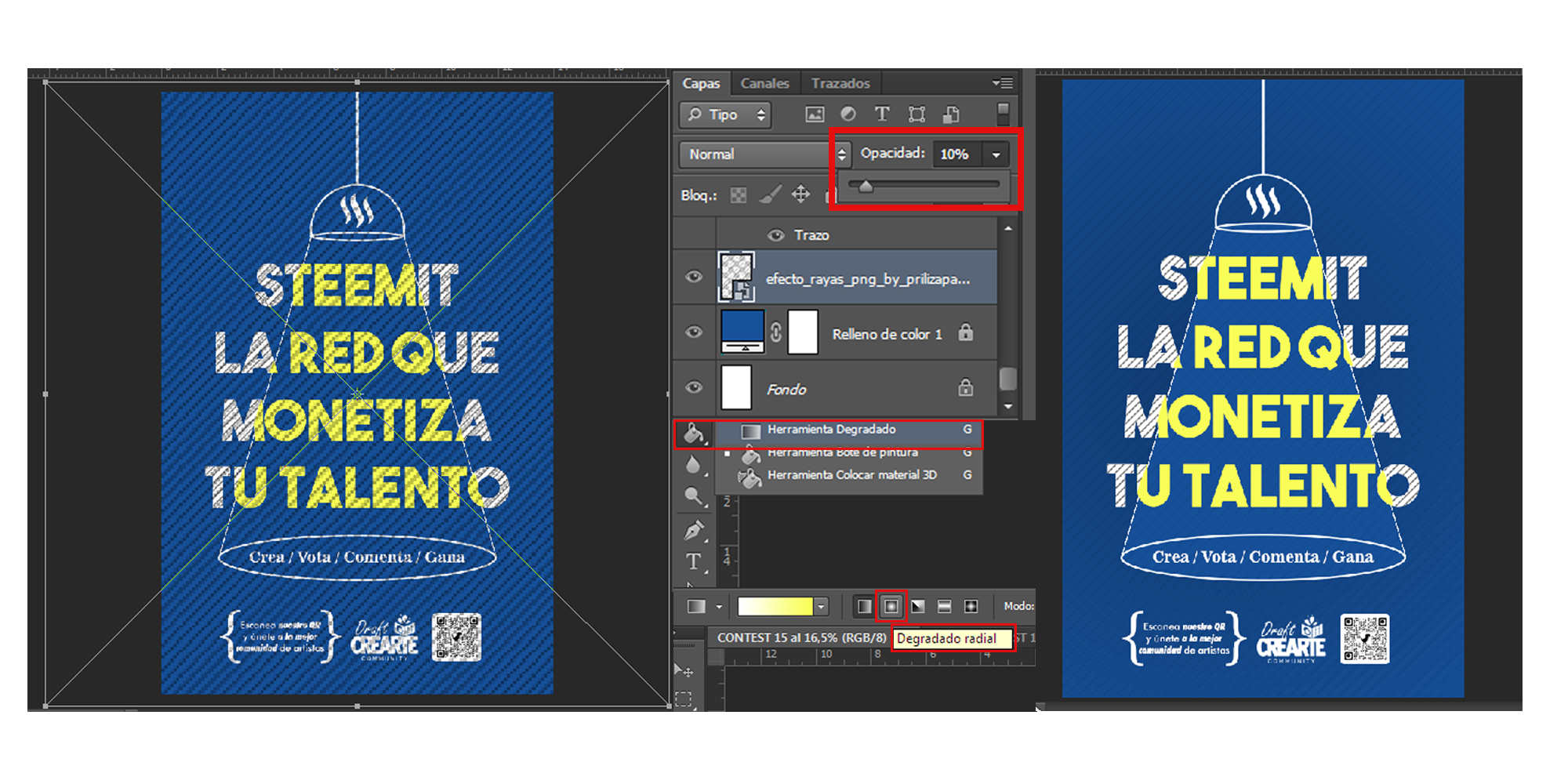1568x784 pixels.
Task: Click the layers scrollbar down arrow
Action: pos(1008,406)
